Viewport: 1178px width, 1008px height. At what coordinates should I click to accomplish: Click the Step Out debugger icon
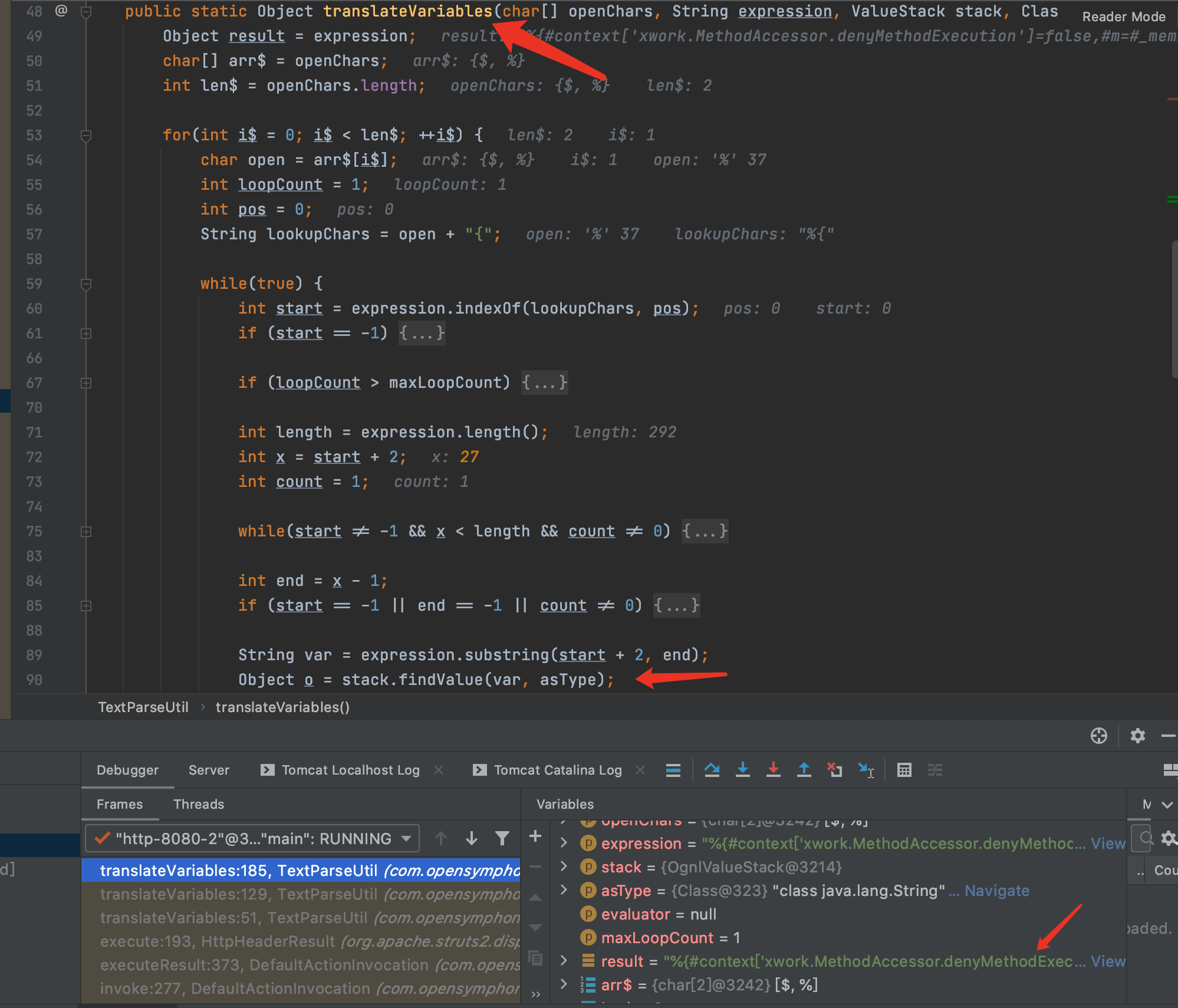coord(804,770)
